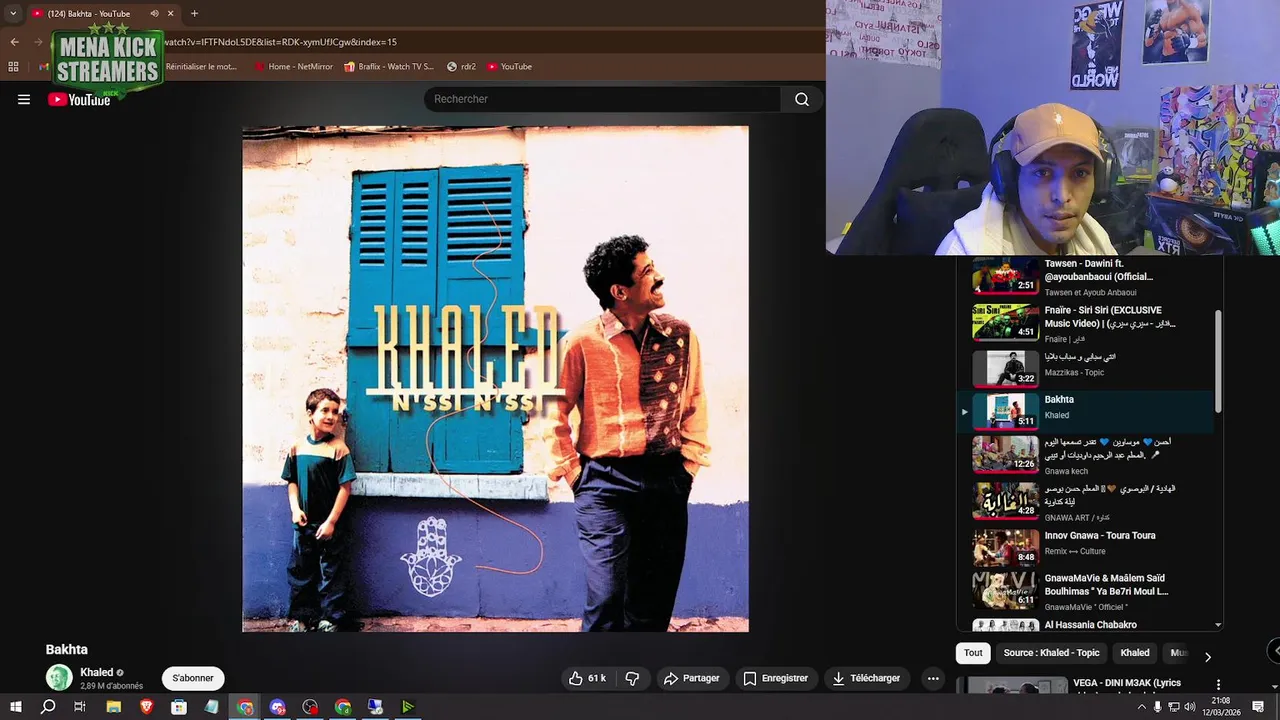Open the rdr2 bookmark

461,67
